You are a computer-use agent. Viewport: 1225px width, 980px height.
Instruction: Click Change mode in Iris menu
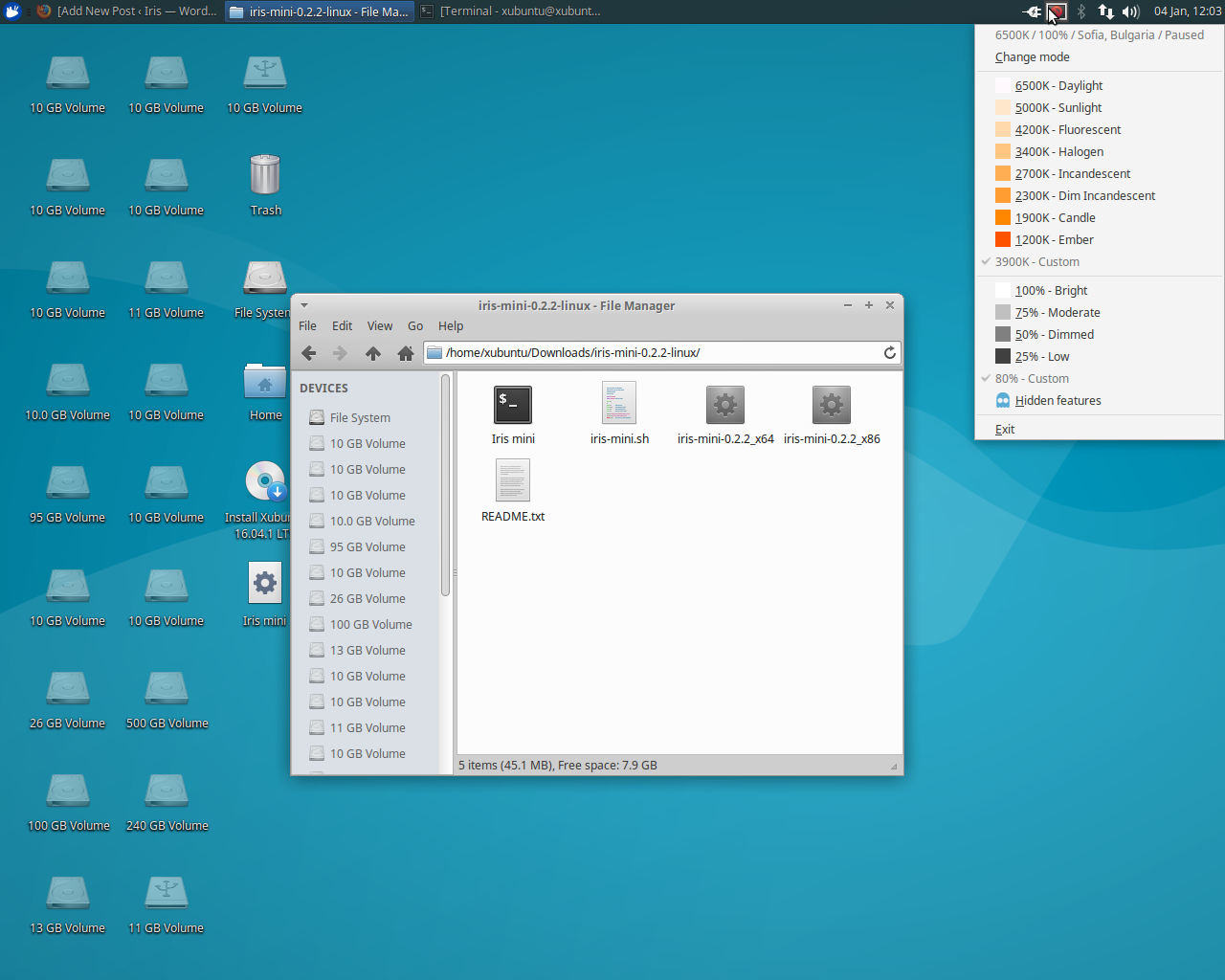pyautogui.click(x=1100, y=56)
